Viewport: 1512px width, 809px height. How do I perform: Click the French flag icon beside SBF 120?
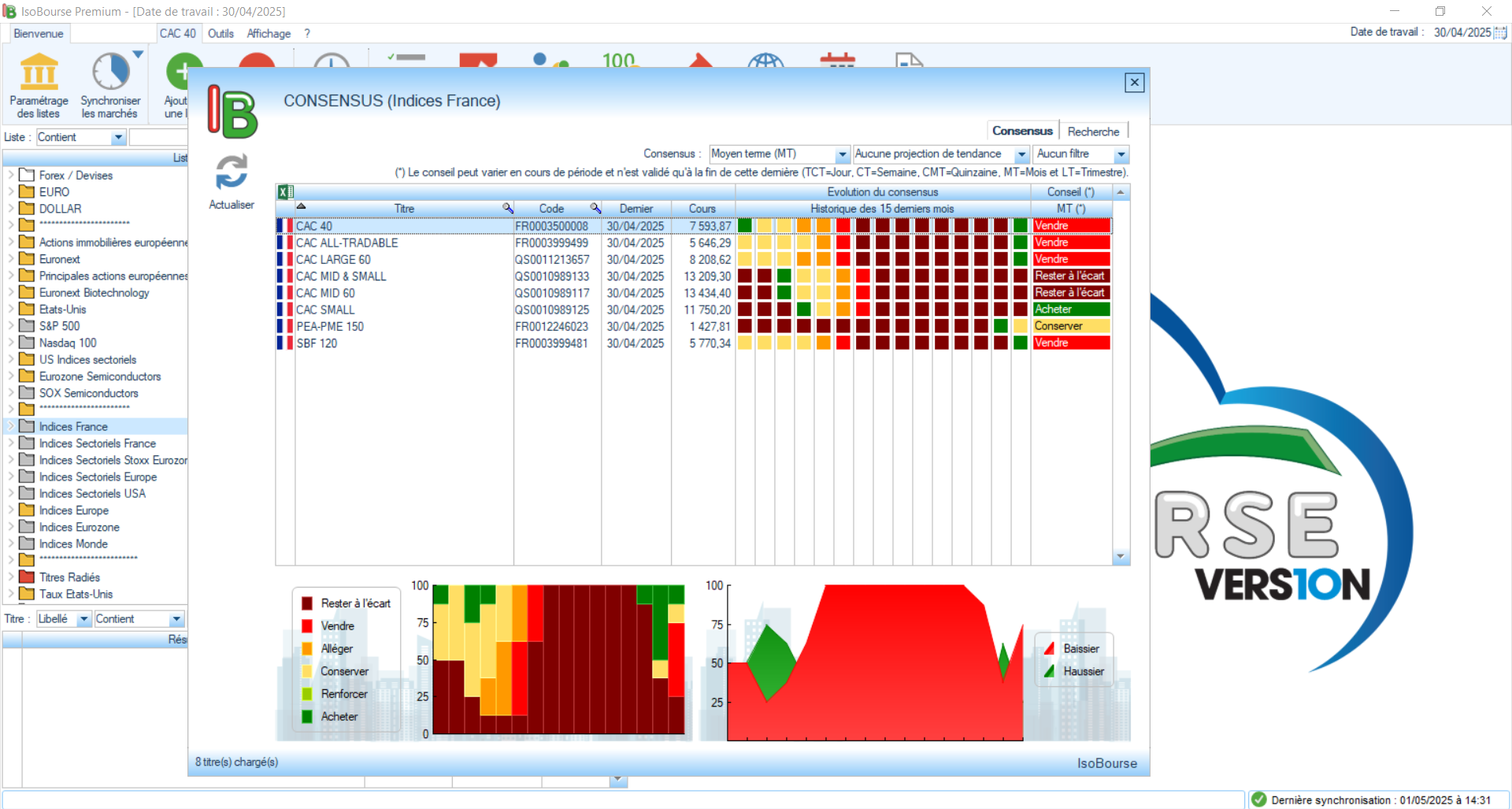click(x=284, y=343)
